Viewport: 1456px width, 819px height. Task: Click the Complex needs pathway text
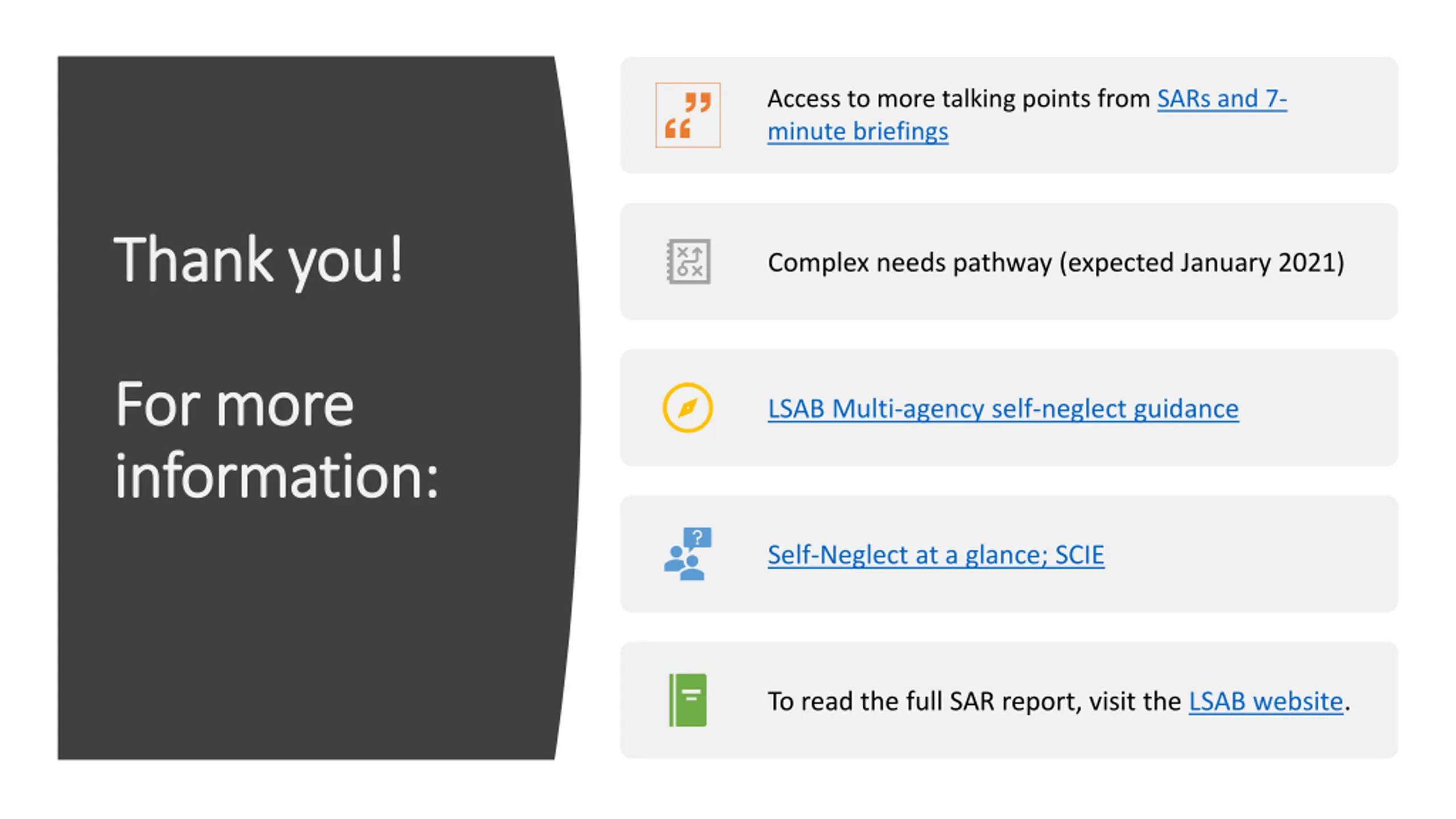pyautogui.click(x=909, y=263)
